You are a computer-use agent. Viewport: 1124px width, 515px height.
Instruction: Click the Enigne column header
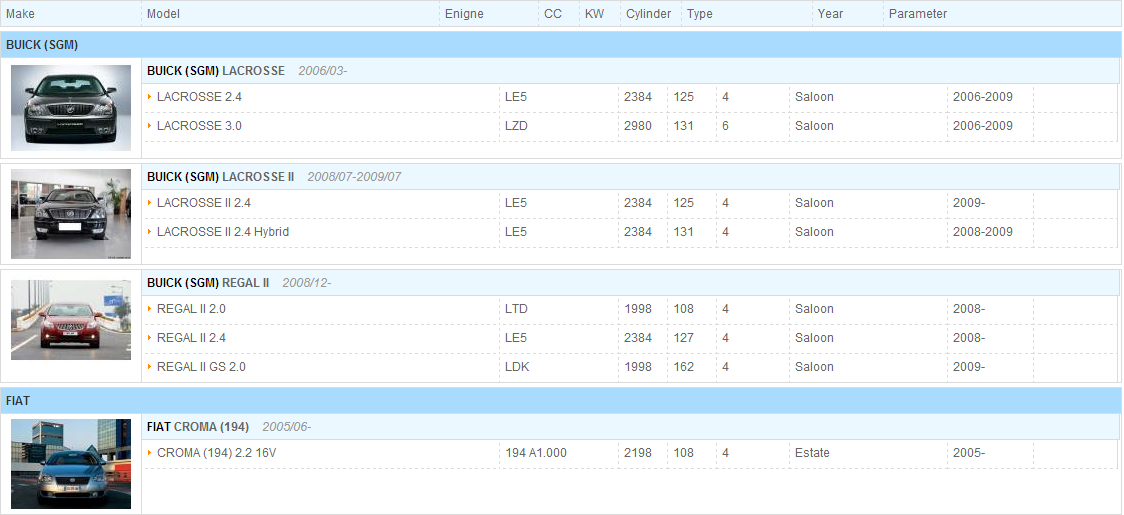pyautogui.click(x=464, y=14)
